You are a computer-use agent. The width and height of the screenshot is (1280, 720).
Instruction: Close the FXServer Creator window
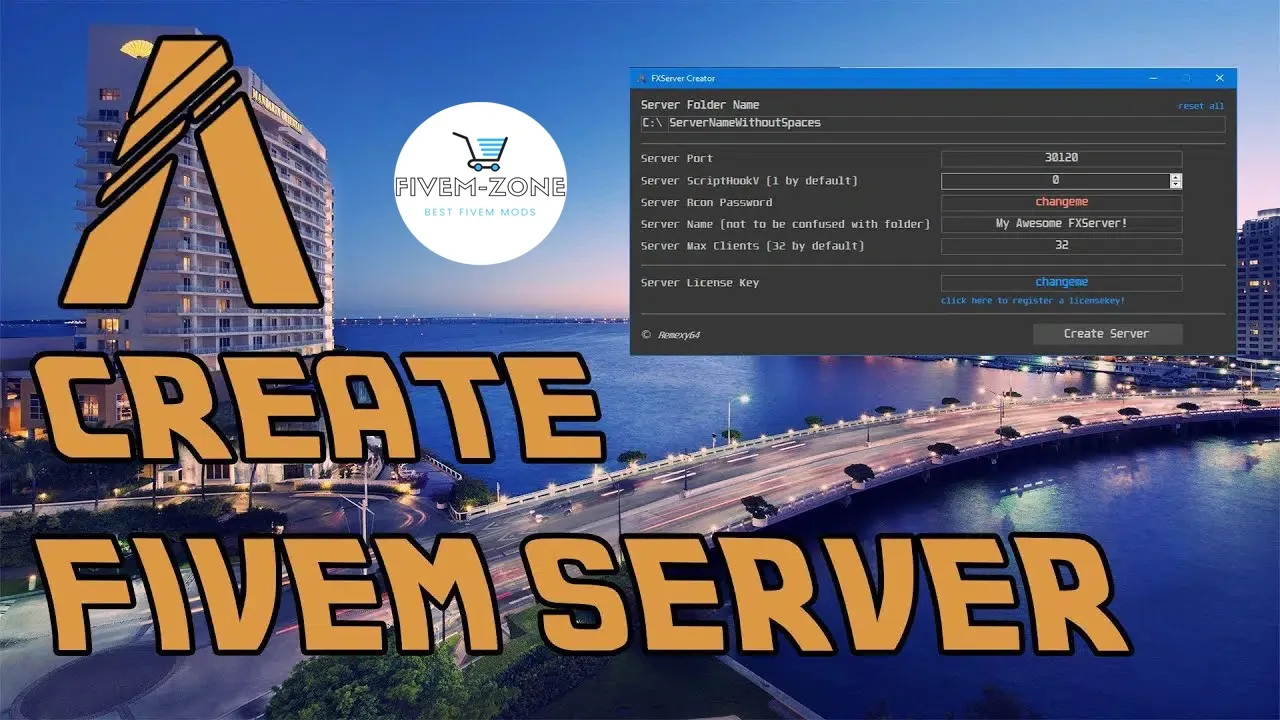coord(1219,78)
